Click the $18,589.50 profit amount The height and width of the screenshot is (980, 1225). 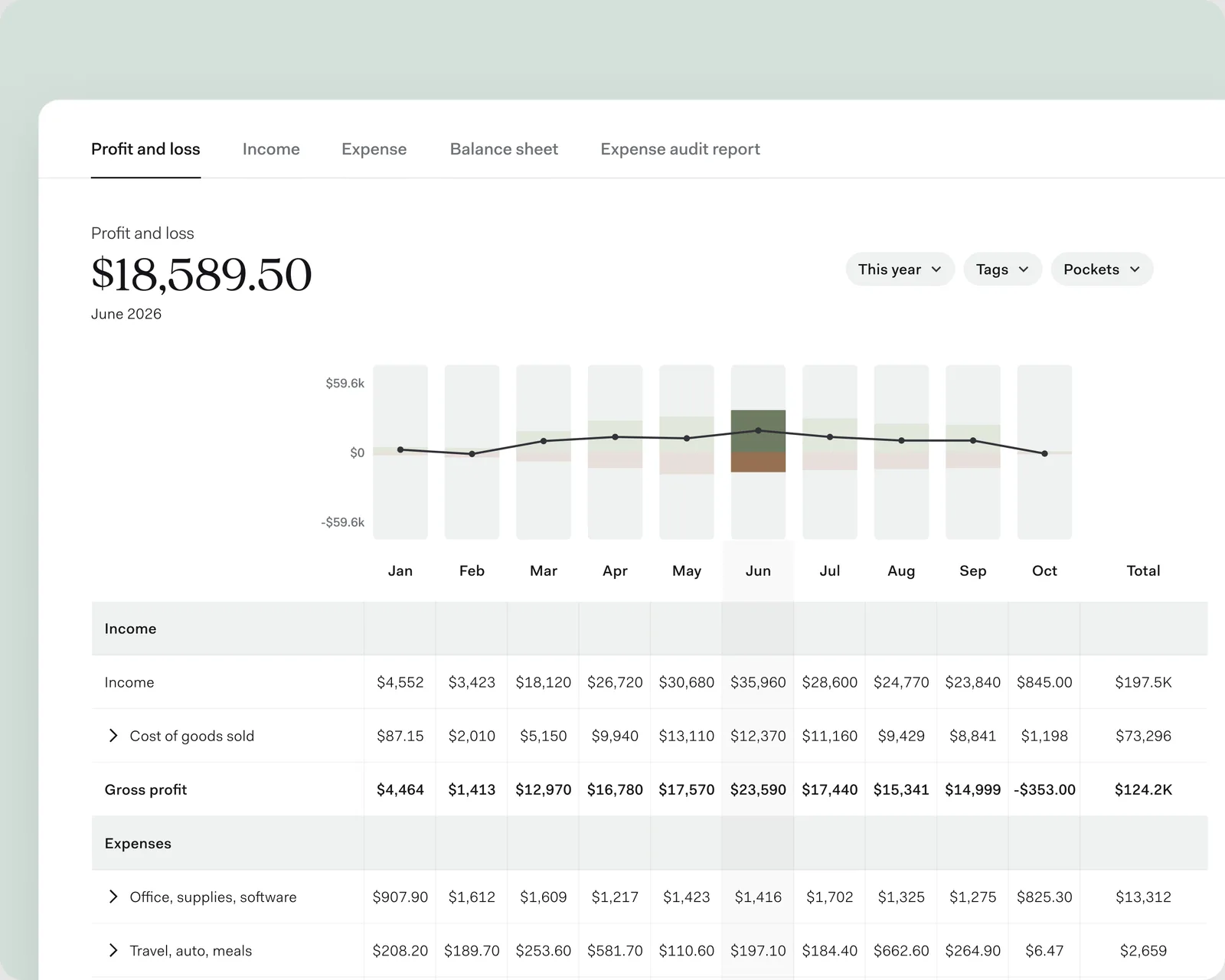click(x=201, y=274)
